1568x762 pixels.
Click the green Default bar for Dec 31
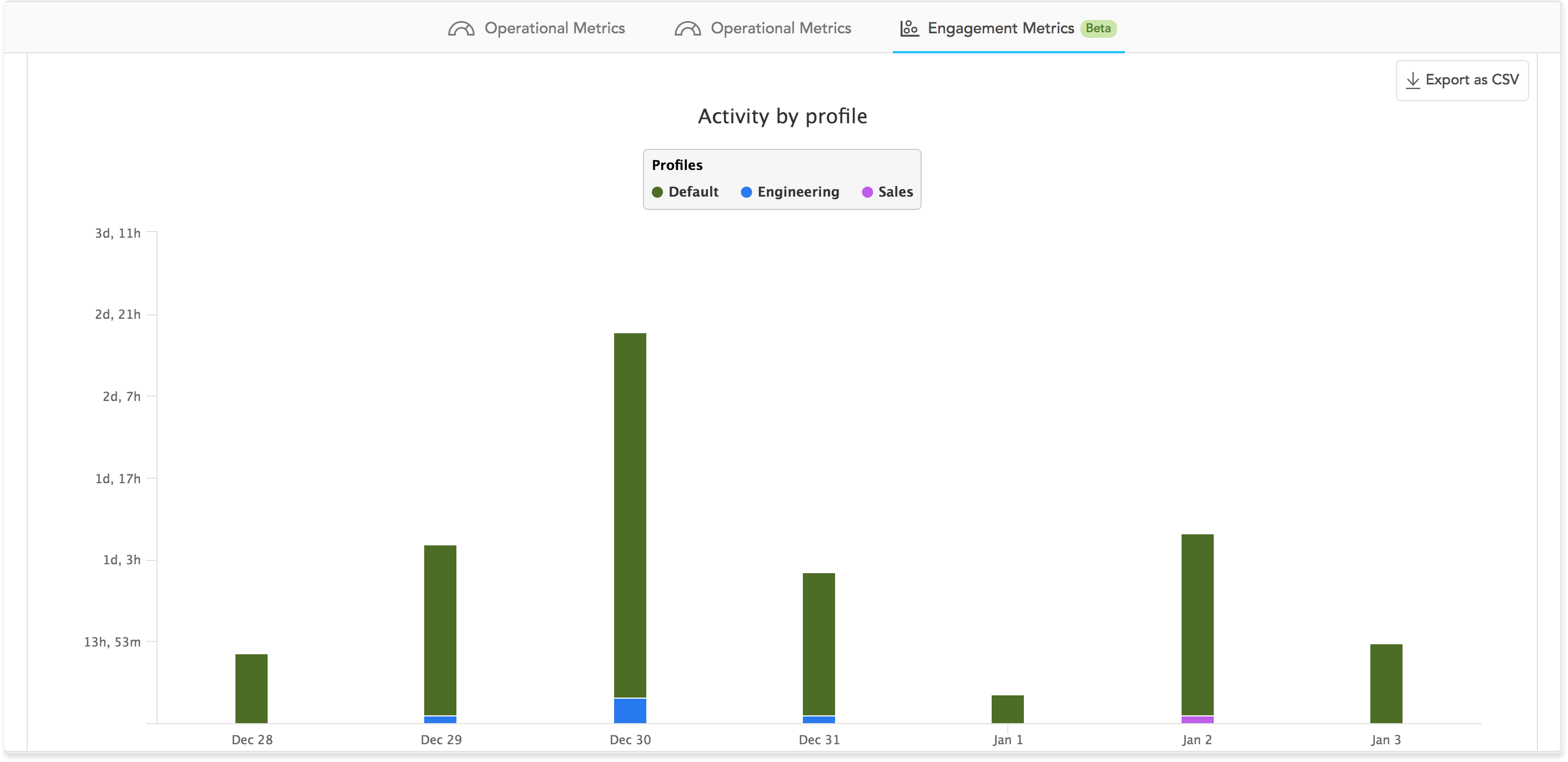point(818,644)
